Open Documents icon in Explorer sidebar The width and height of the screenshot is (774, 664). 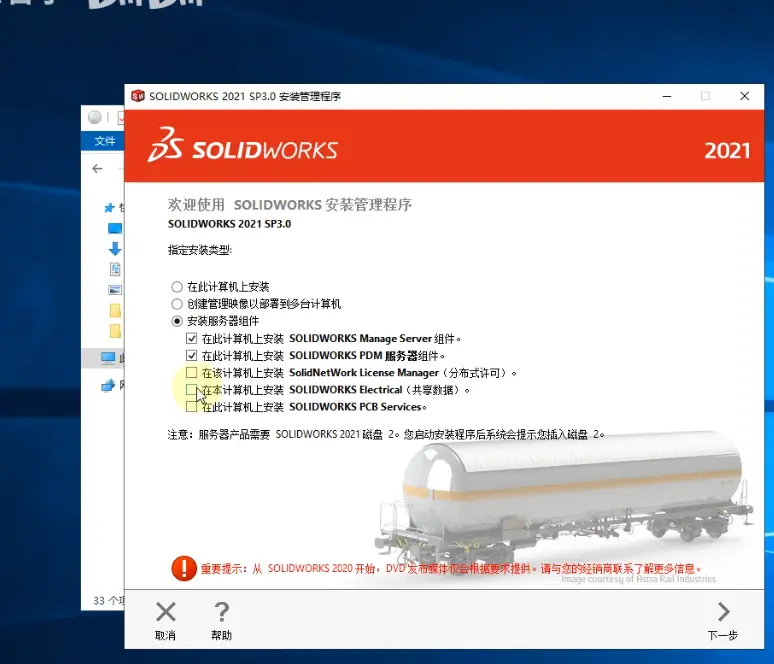pos(115,270)
